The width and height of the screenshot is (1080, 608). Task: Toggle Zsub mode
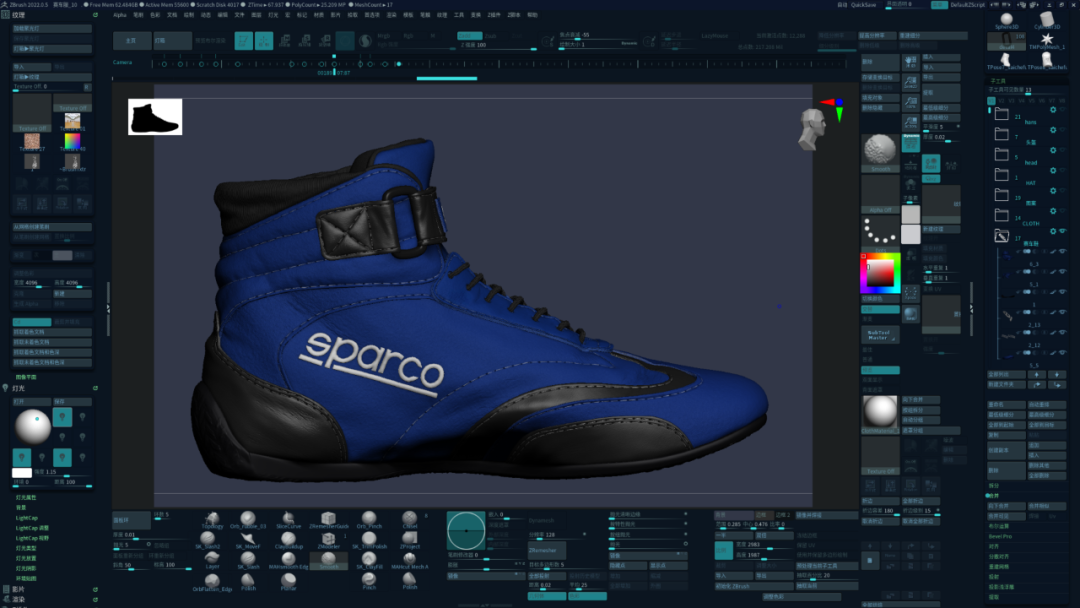490,36
